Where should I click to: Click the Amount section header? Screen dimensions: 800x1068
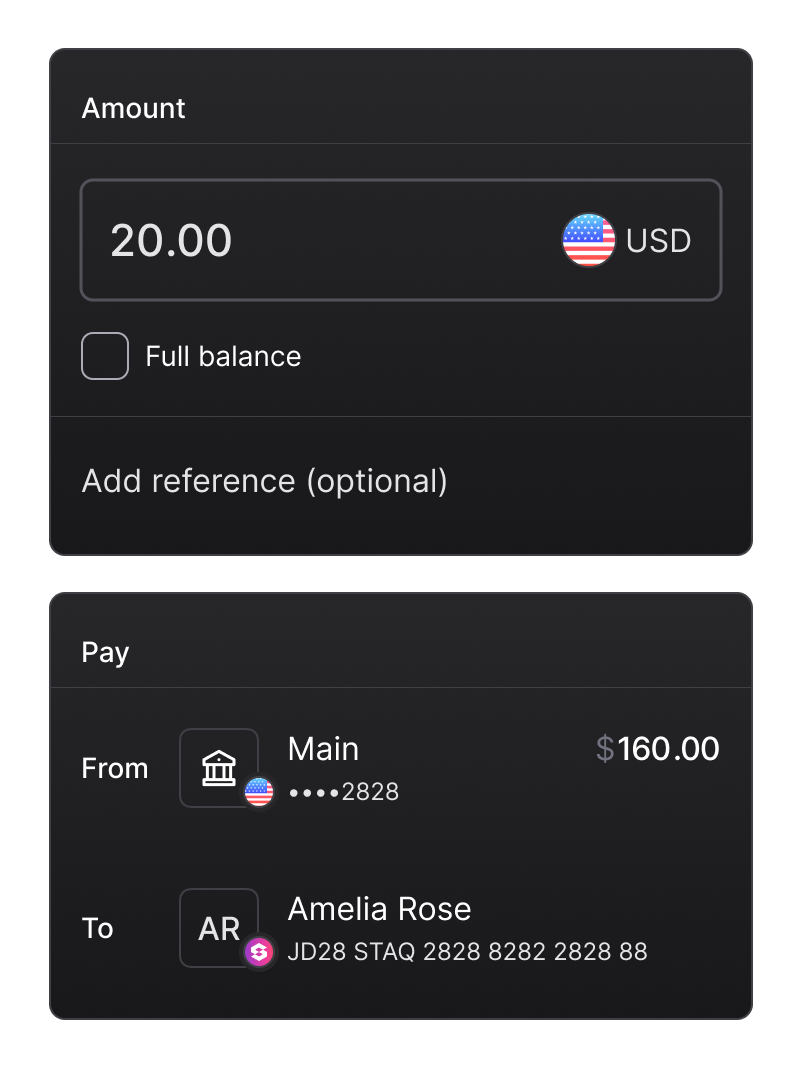(x=133, y=108)
